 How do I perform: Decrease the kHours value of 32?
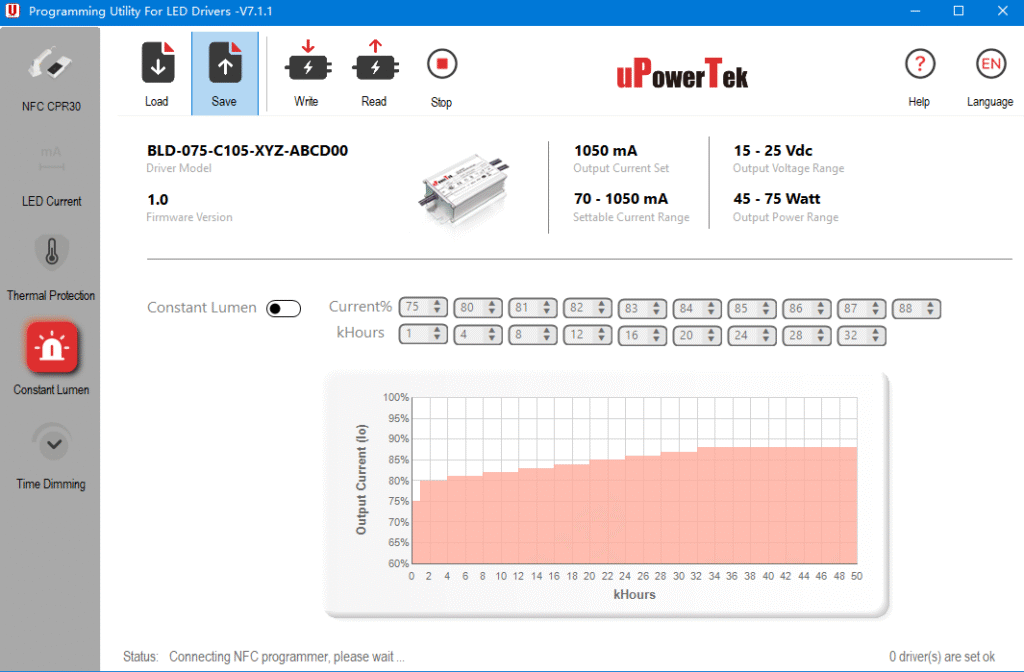coord(876,339)
